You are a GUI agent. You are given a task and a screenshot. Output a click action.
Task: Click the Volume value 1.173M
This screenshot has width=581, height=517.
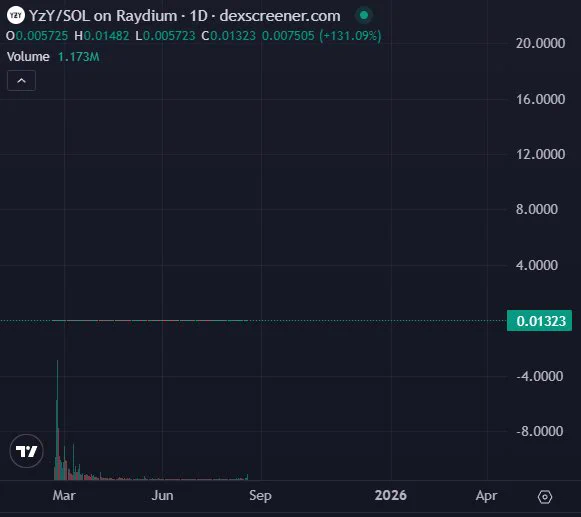coord(79,57)
